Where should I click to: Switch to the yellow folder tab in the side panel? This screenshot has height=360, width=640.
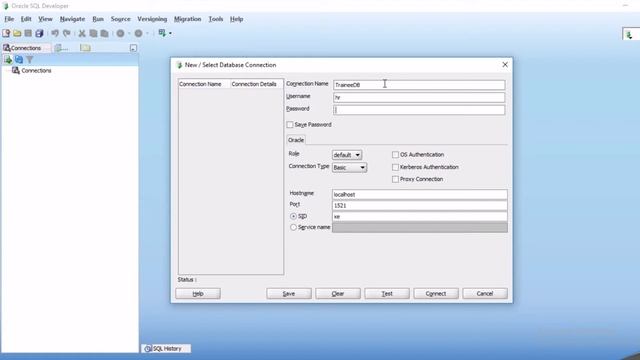[85, 48]
